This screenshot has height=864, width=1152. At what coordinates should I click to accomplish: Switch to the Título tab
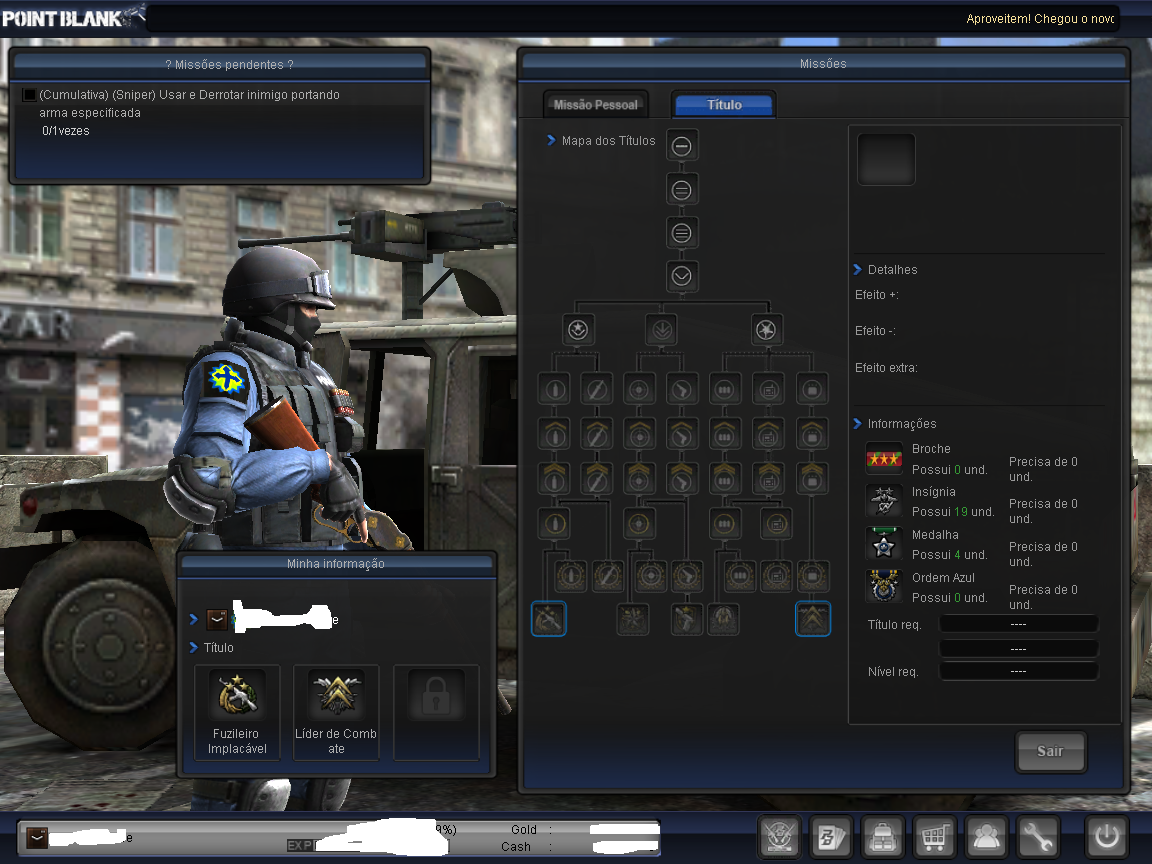point(724,104)
